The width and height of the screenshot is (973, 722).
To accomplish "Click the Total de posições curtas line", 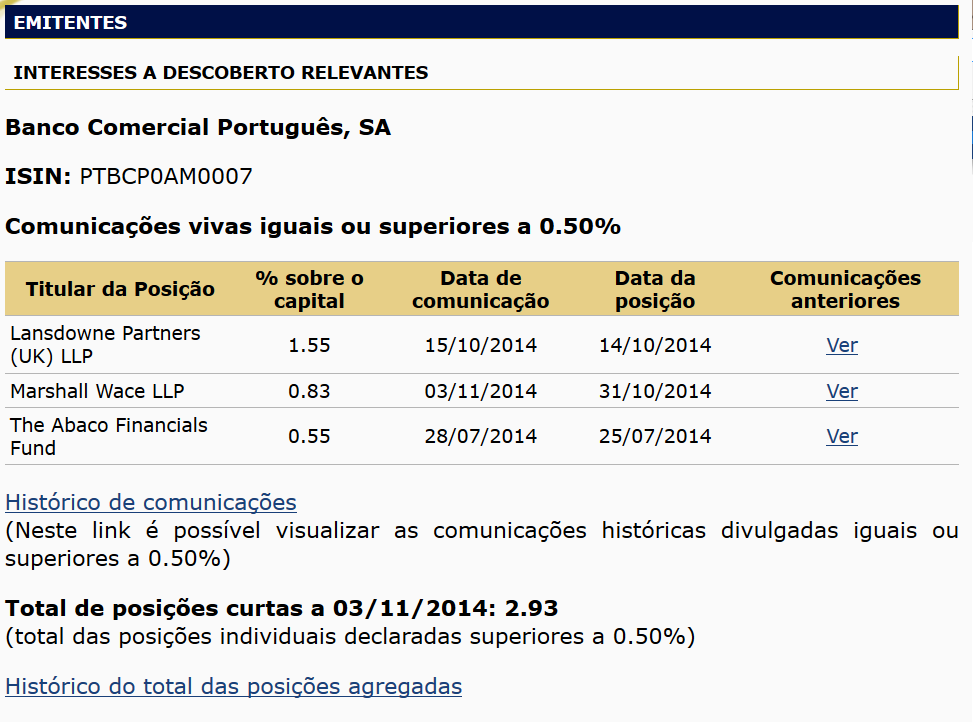I will click(x=282, y=608).
